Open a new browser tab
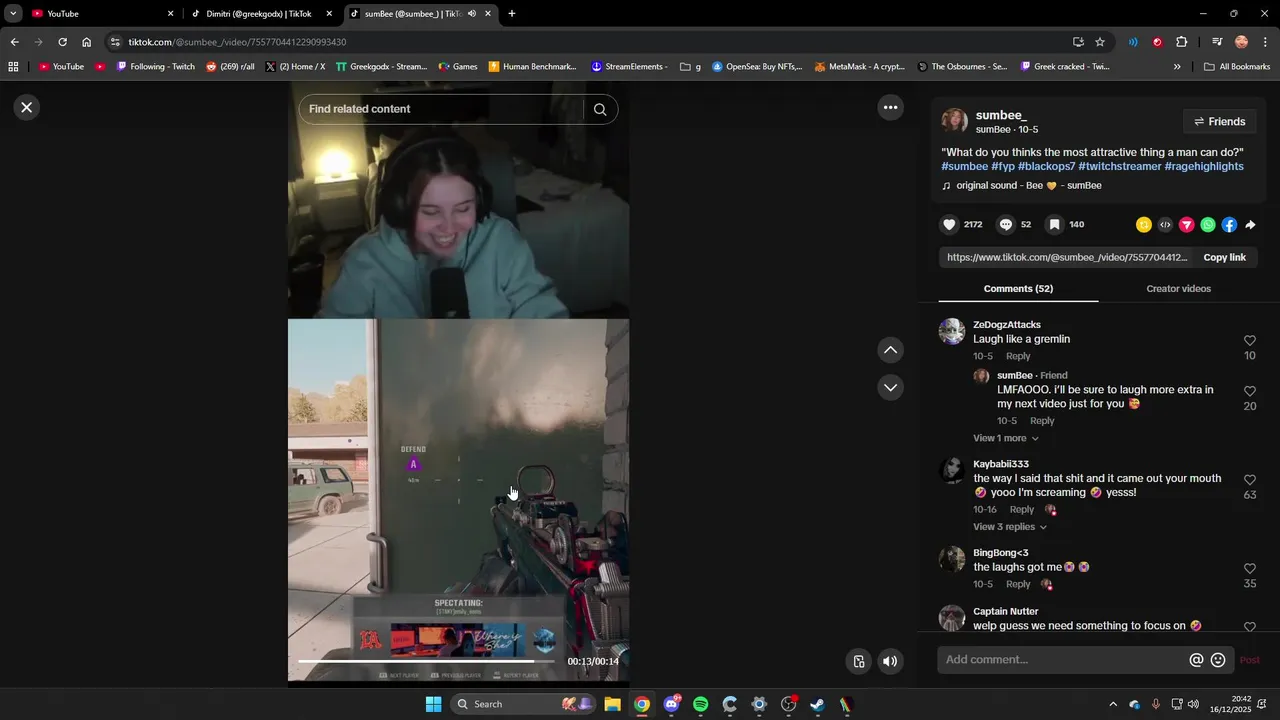Viewport: 1280px width, 720px height. [x=512, y=14]
